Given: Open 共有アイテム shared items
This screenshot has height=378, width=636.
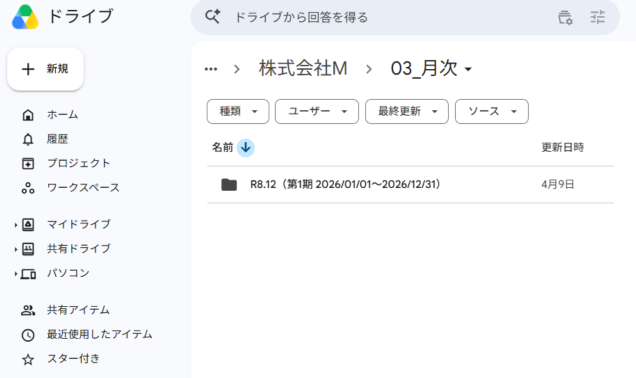Looking at the screenshot, I should [x=78, y=310].
